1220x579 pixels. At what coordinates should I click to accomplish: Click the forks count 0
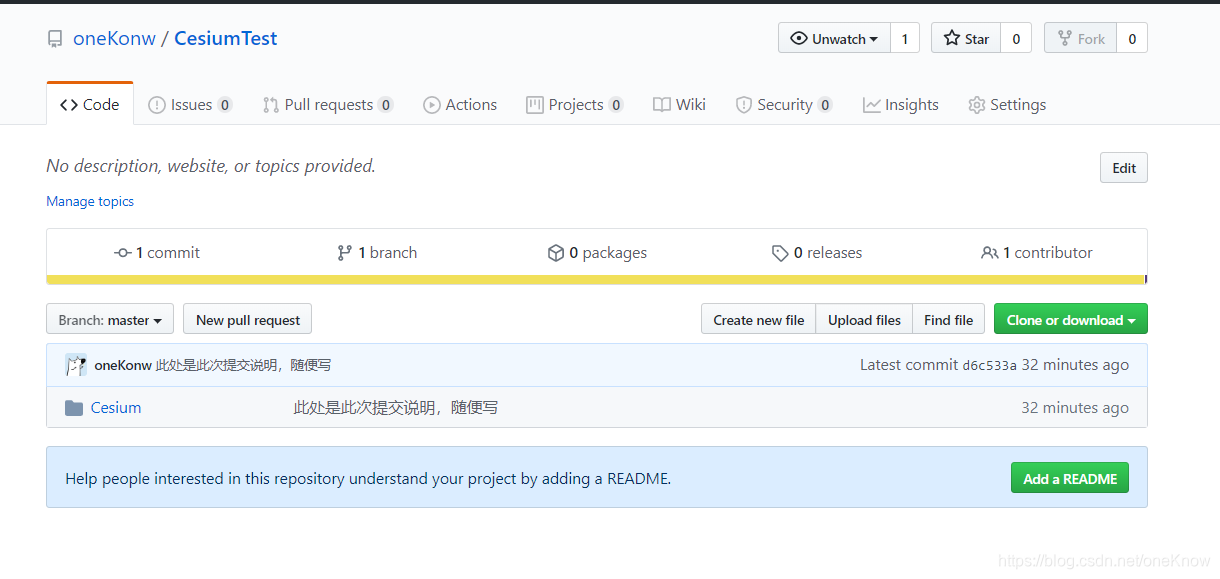tap(1132, 38)
